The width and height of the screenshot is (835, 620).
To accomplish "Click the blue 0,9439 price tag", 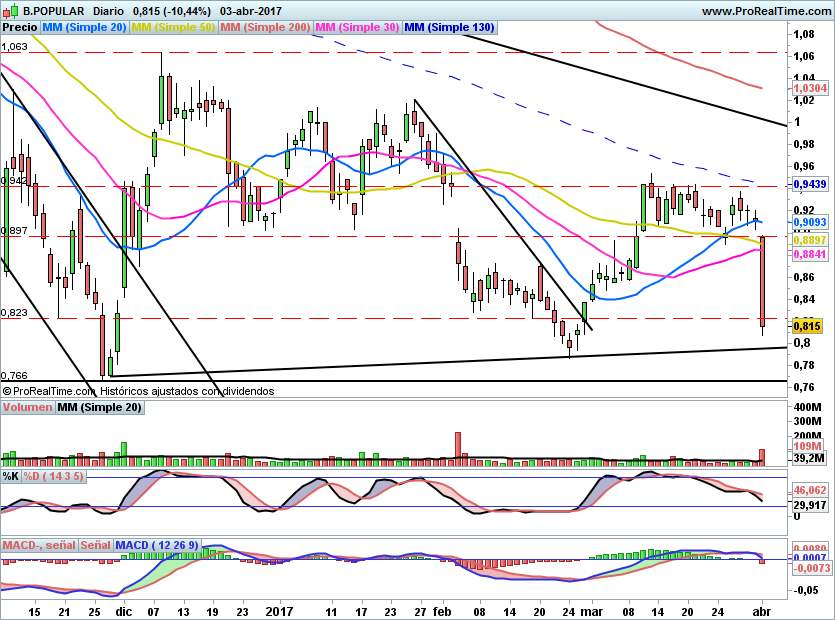I will click(811, 184).
